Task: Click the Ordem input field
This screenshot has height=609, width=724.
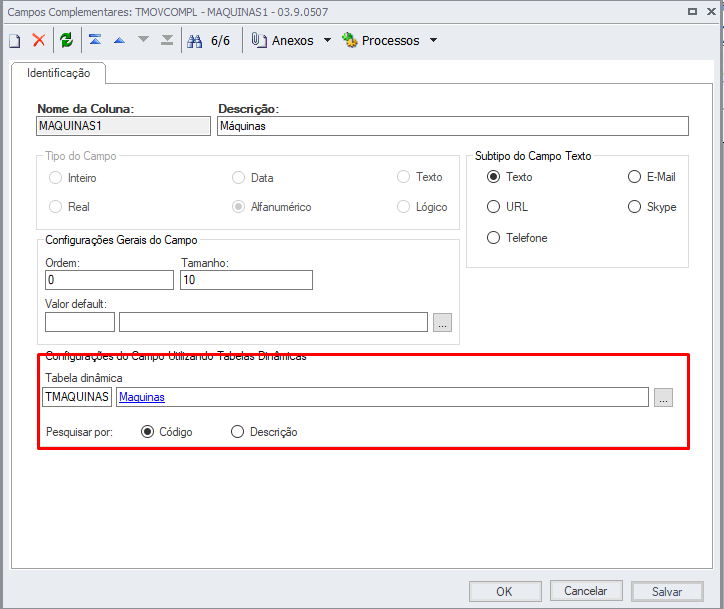Action: coord(109,280)
